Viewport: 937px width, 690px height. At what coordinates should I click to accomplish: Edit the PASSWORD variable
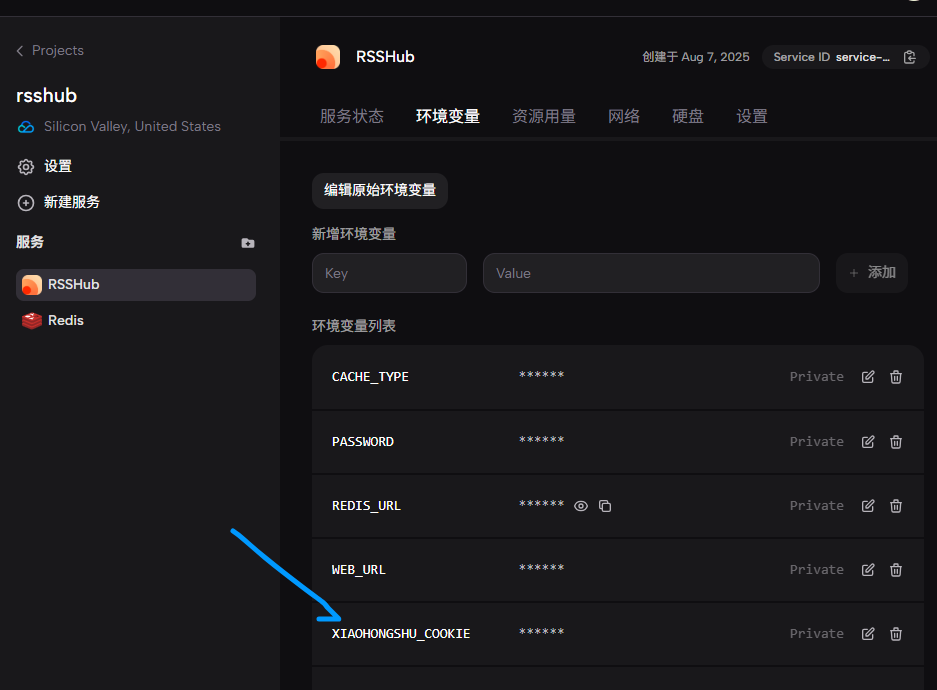[868, 442]
